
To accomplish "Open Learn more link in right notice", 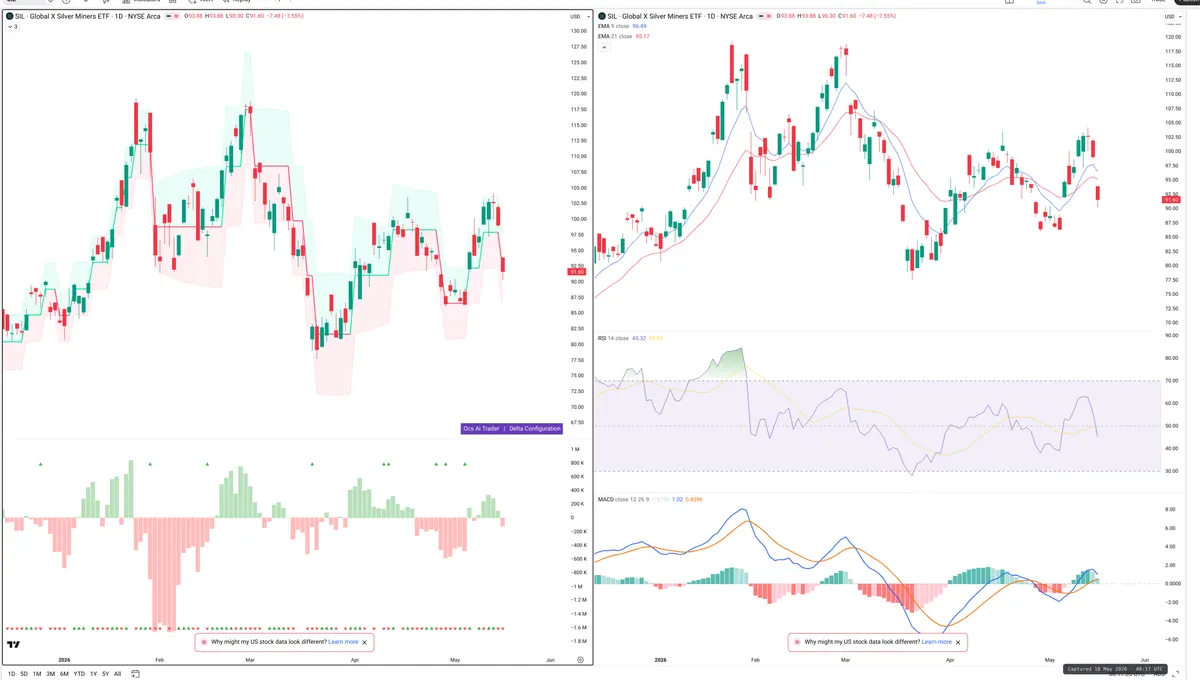I will click(x=936, y=642).
